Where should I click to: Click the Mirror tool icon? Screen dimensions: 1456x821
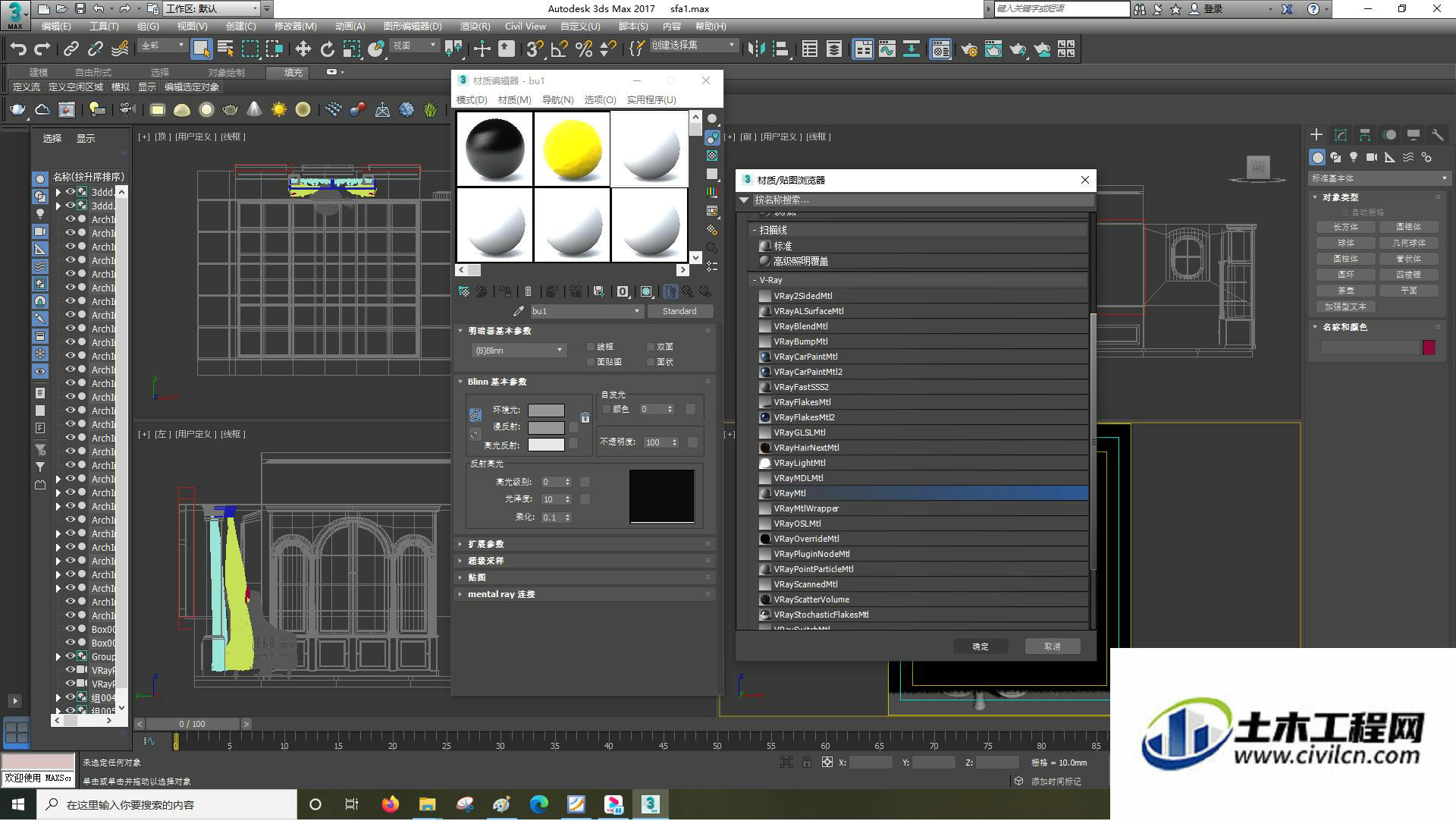tap(756, 49)
